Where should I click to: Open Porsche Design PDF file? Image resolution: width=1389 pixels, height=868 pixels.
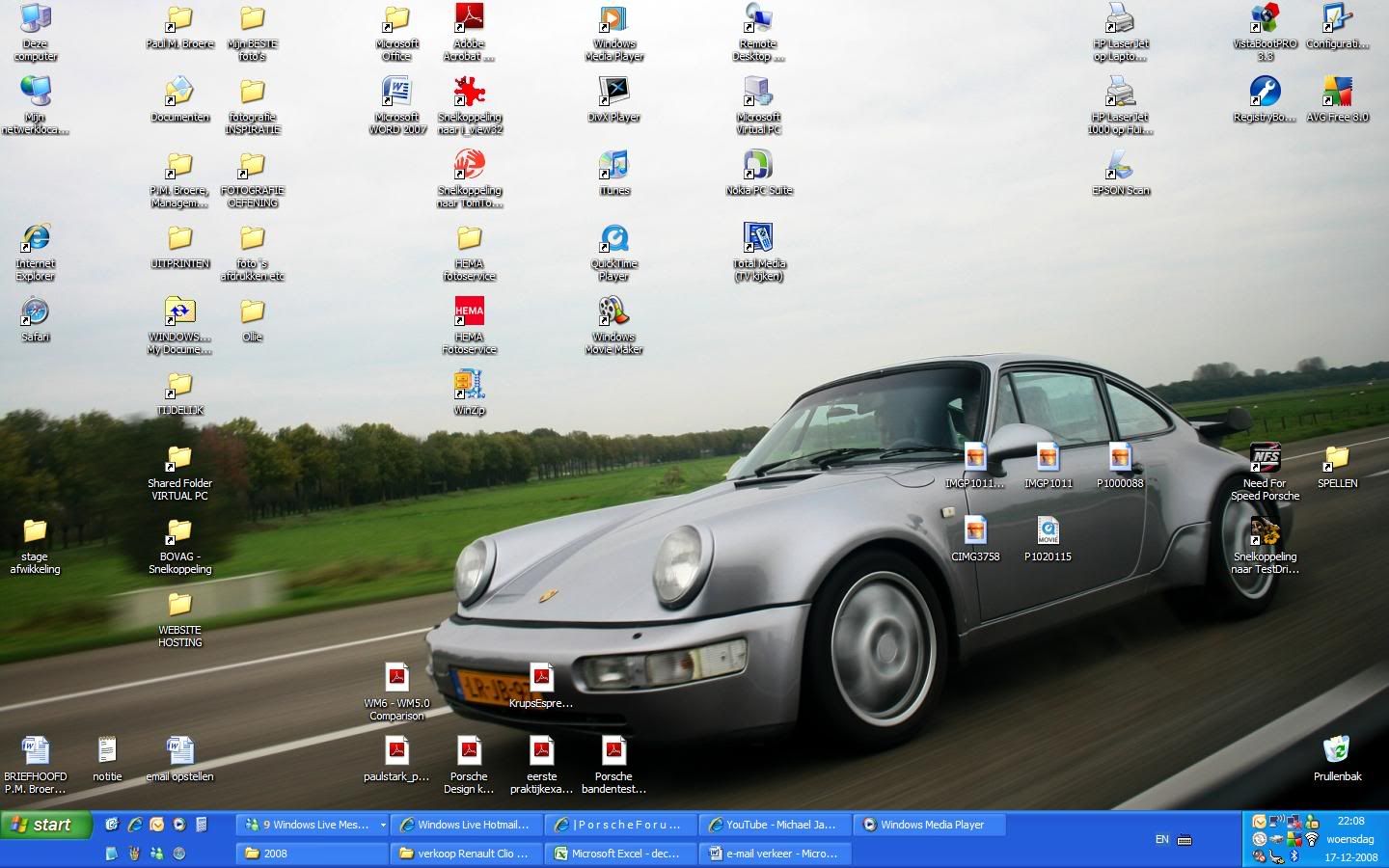pos(469,765)
